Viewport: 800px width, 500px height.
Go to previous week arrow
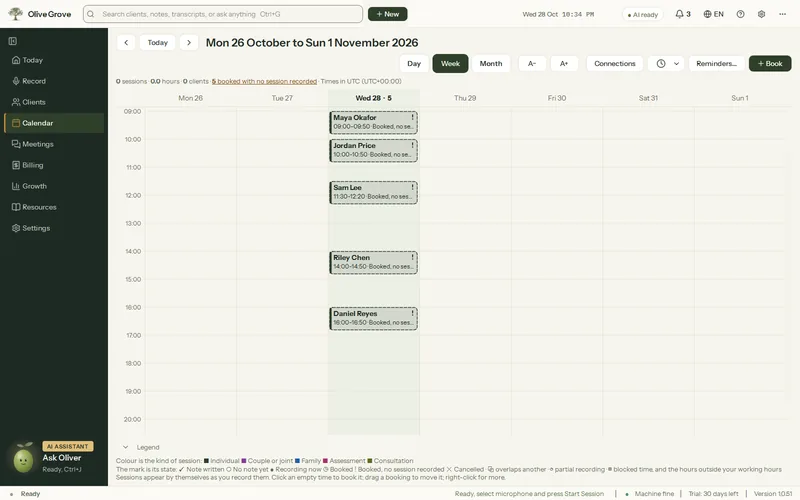[x=126, y=43]
